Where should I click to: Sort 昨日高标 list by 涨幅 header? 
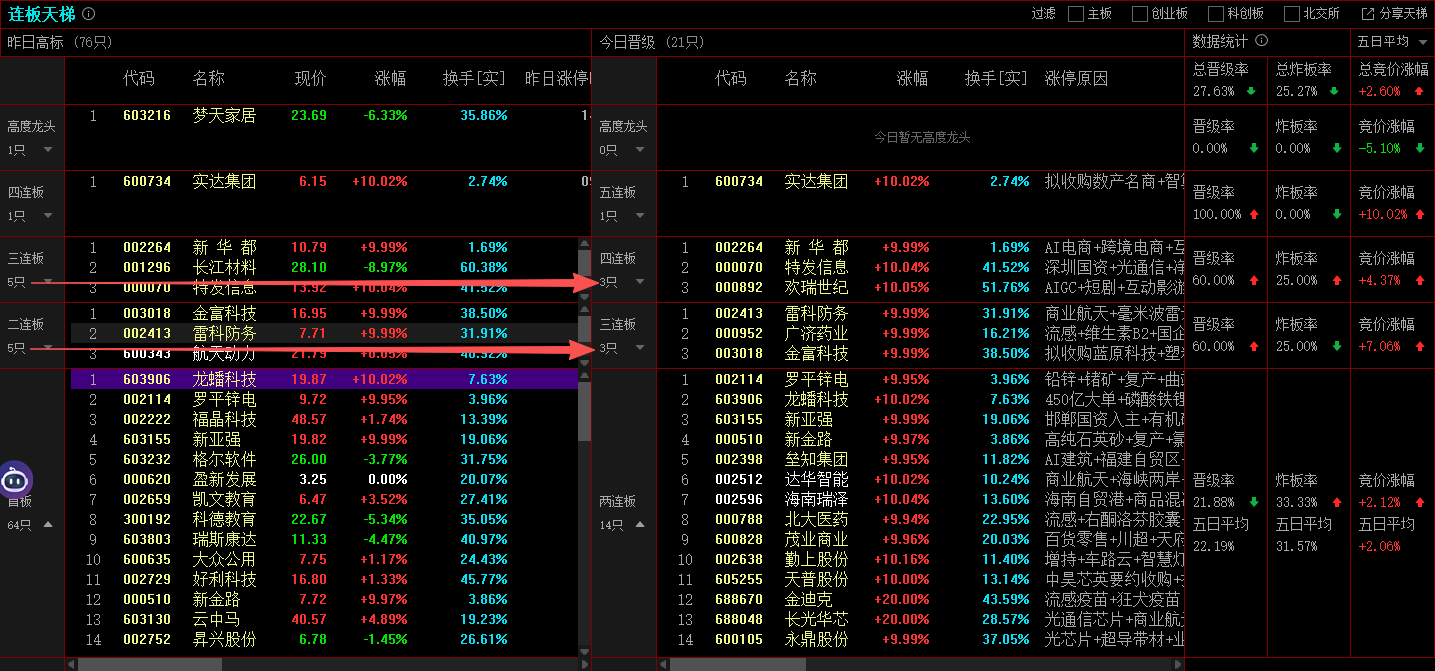pyautogui.click(x=391, y=78)
